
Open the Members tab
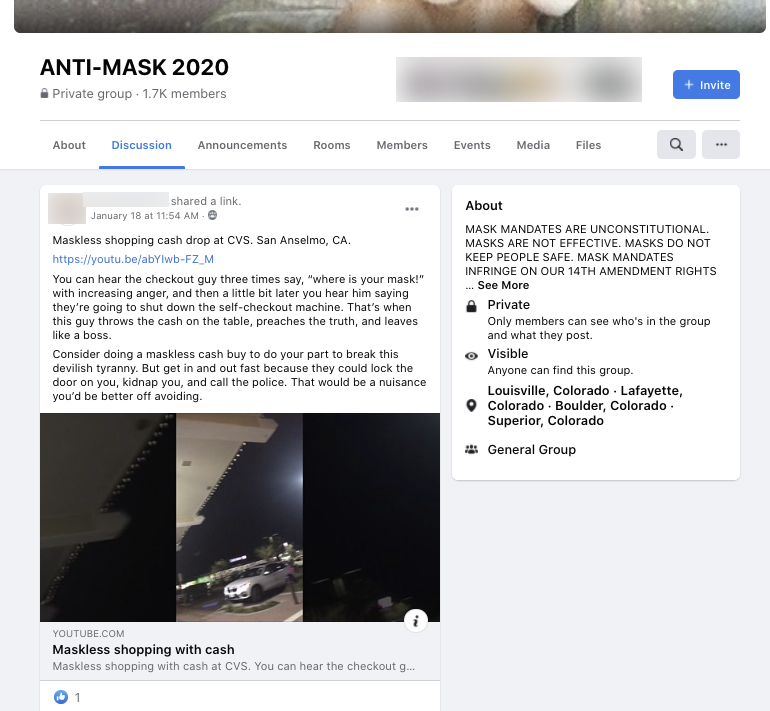tap(402, 145)
